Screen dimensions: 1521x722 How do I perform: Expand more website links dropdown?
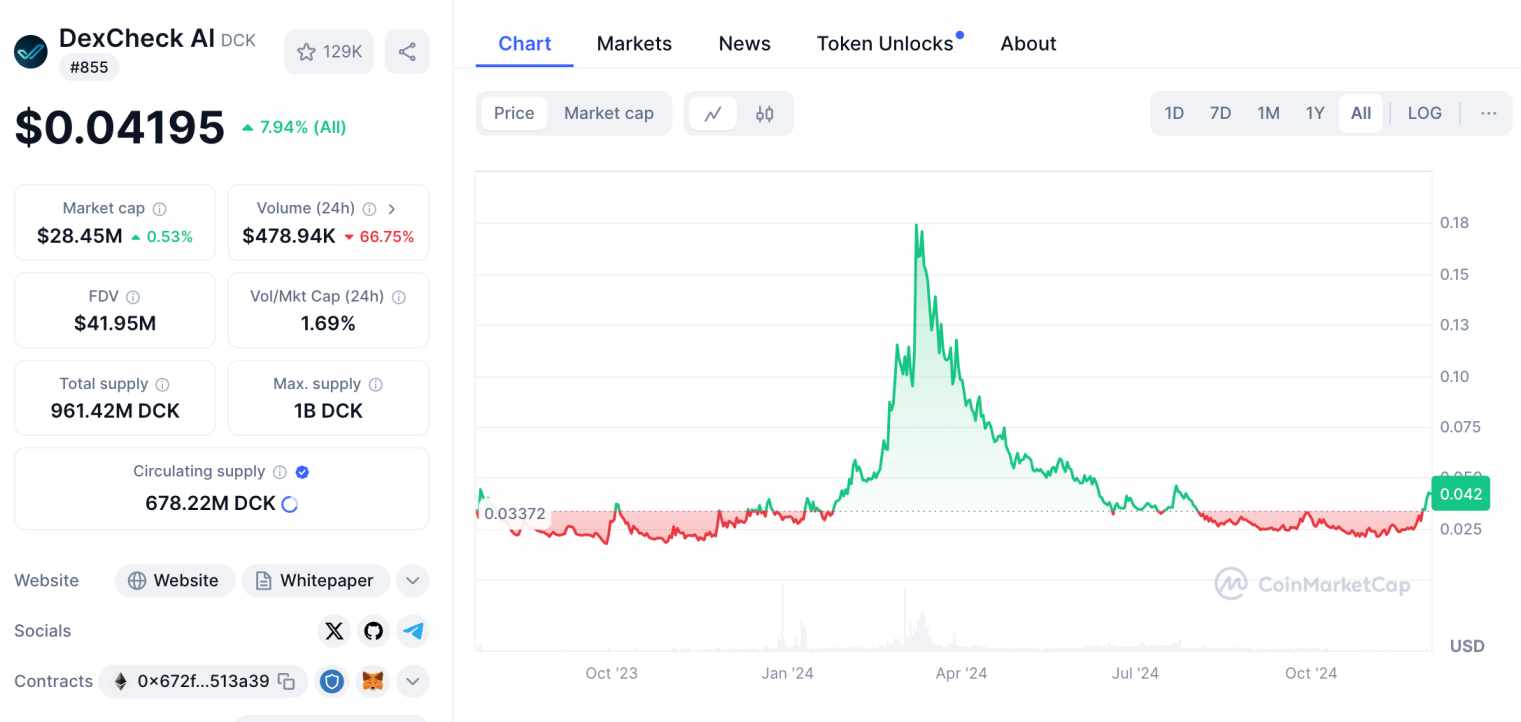click(x=413, y=581)
